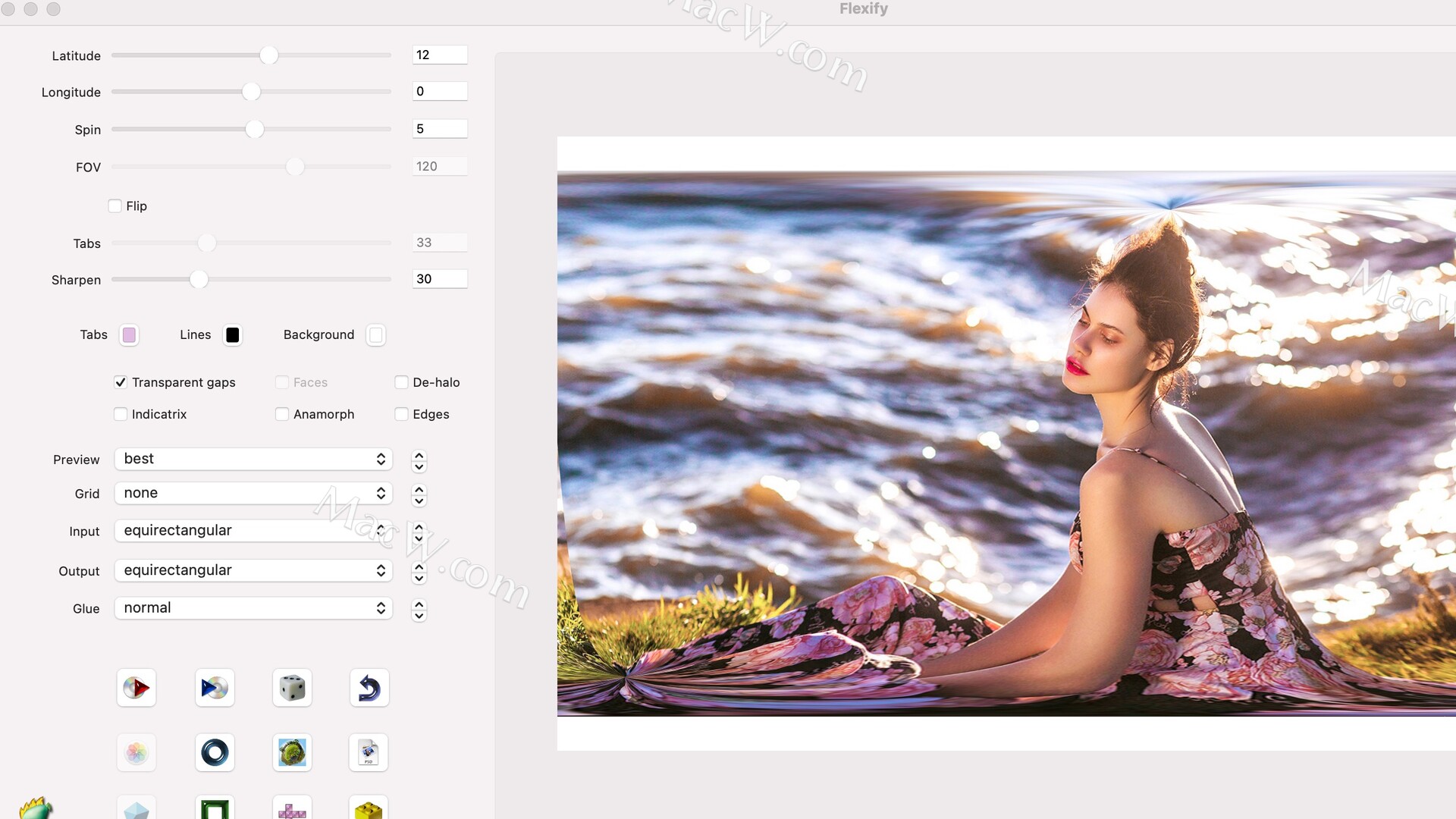Check the Anamorph option
The height and width of the screenshot is (819, 1456).
point(282,414)
